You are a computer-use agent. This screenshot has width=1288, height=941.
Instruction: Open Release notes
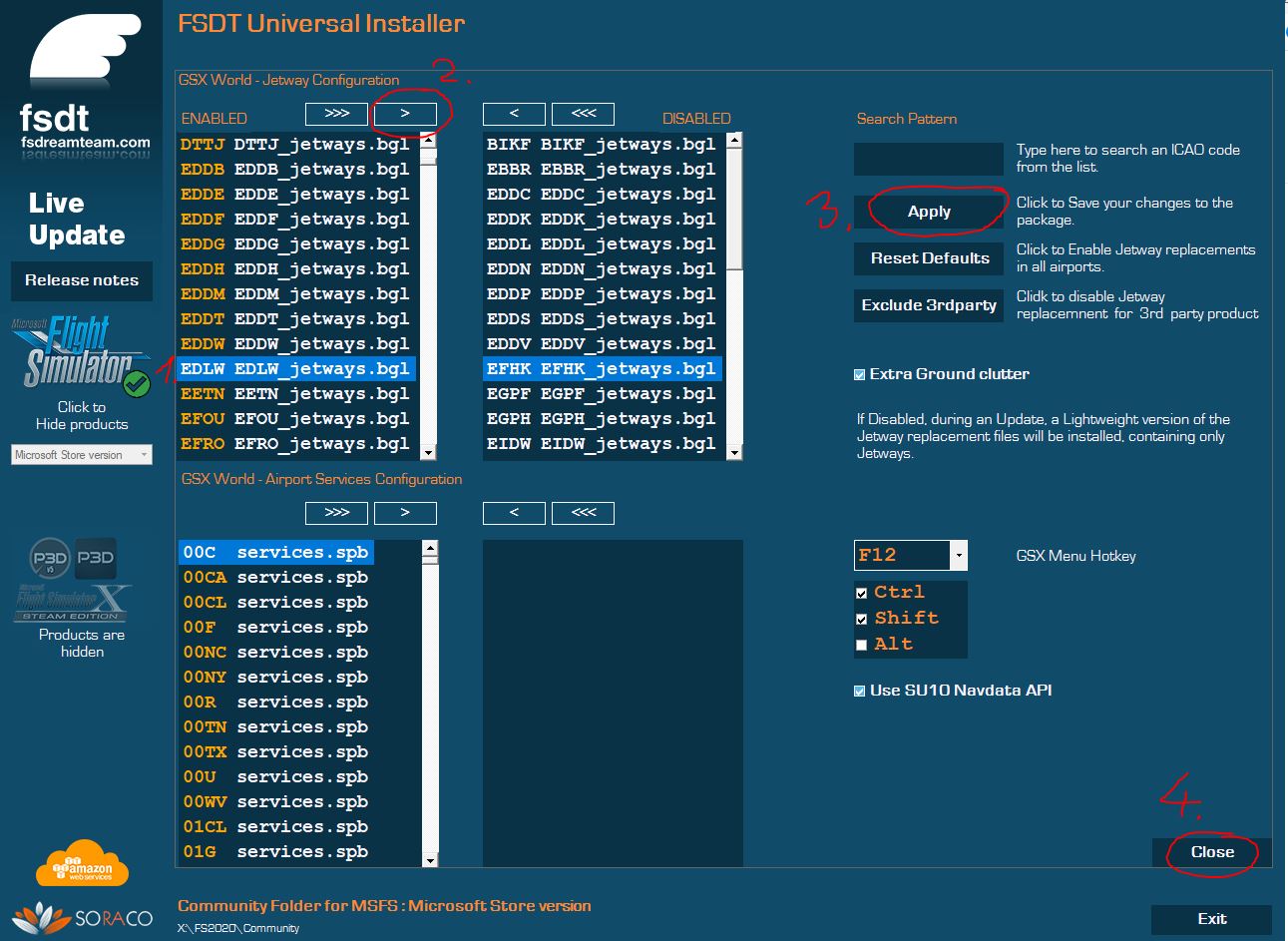(82, 280)
